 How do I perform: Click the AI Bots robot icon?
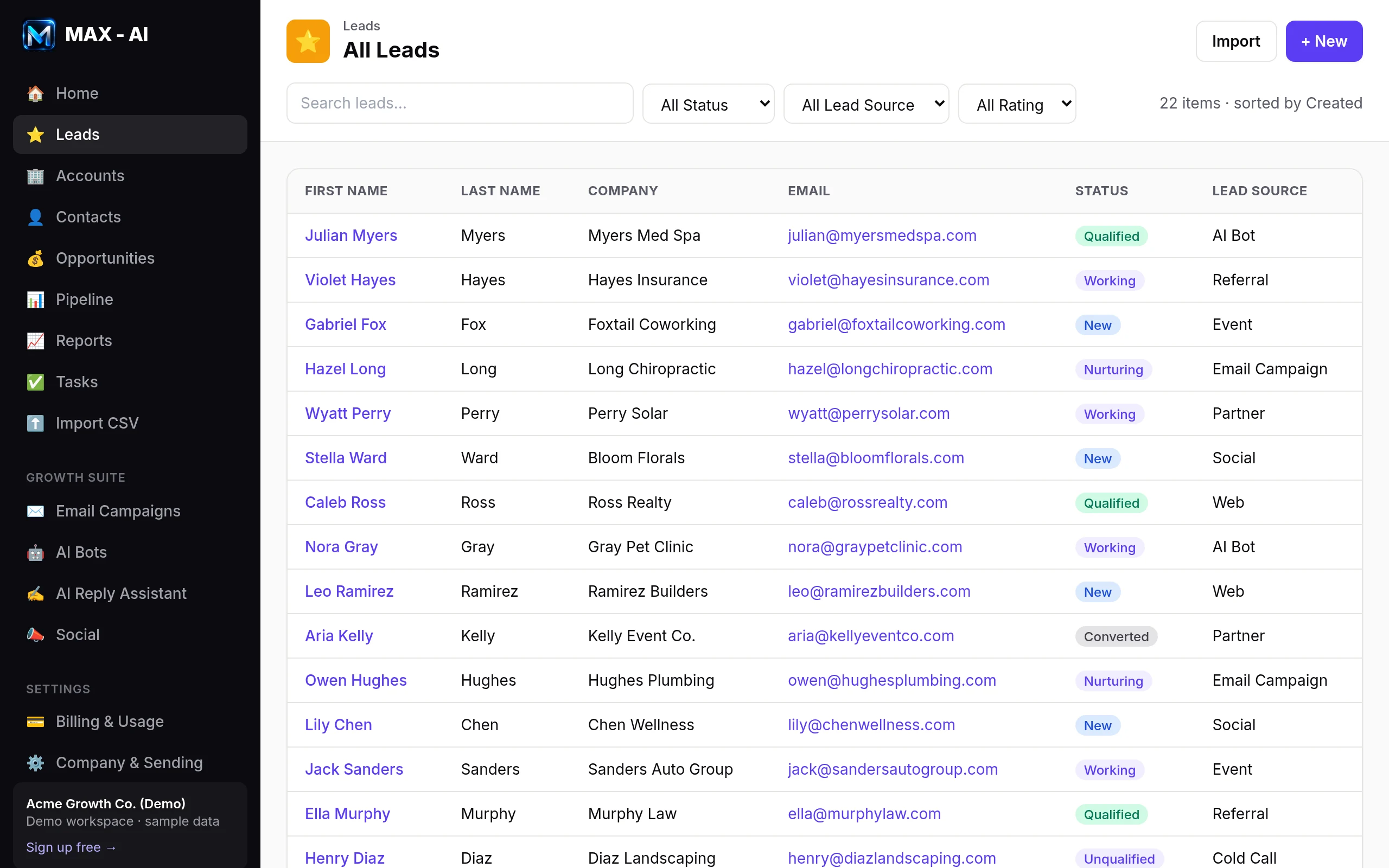36,552
